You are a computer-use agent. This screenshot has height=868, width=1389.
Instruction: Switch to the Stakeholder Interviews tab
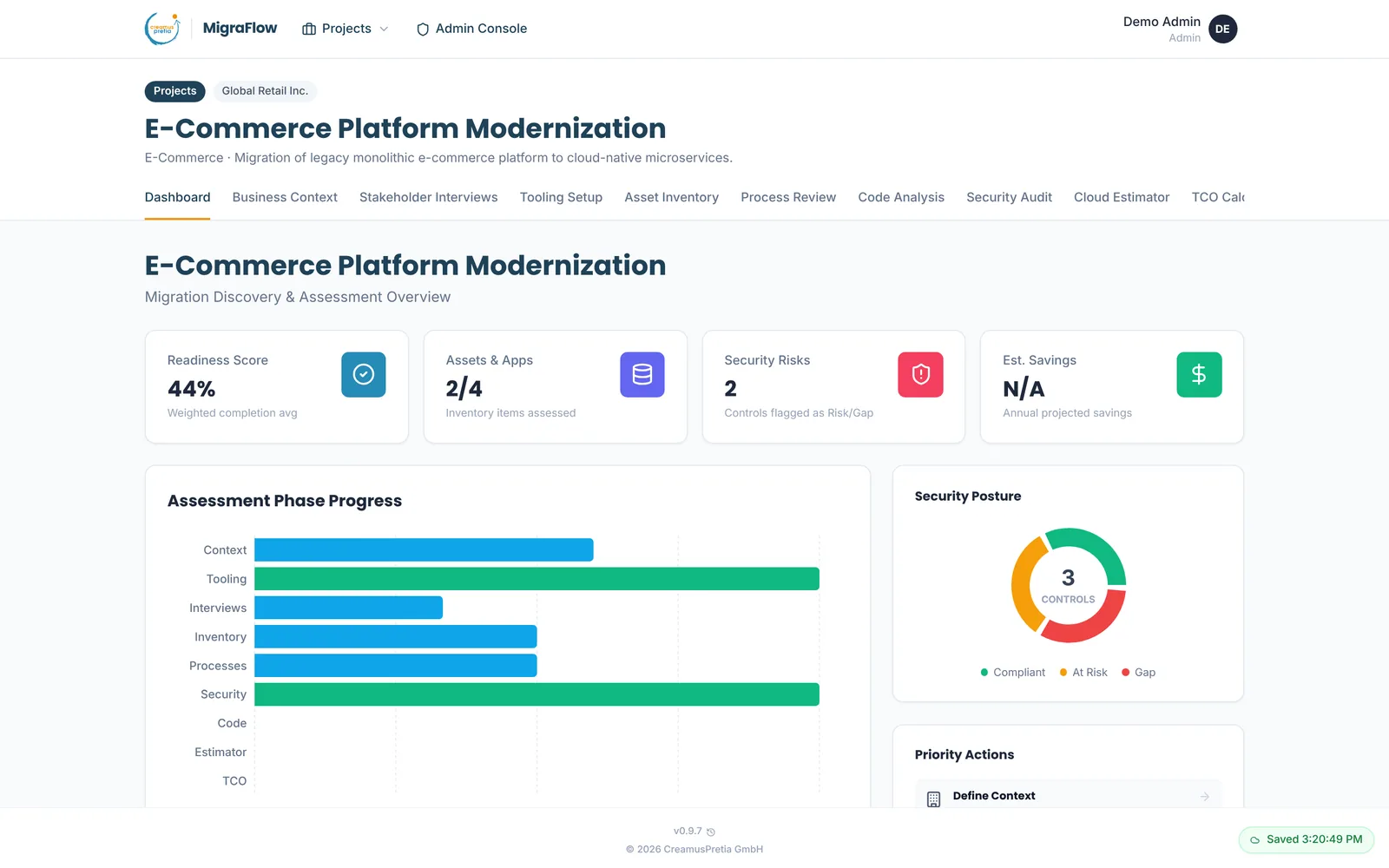point(429,197)
